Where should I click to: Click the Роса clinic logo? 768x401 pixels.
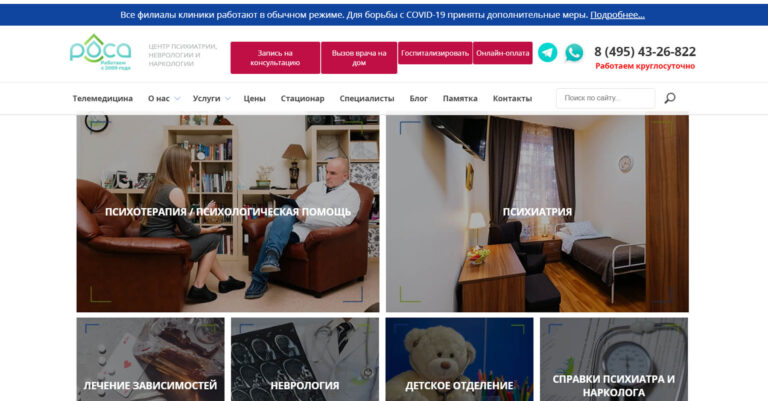tap(100, 52)
